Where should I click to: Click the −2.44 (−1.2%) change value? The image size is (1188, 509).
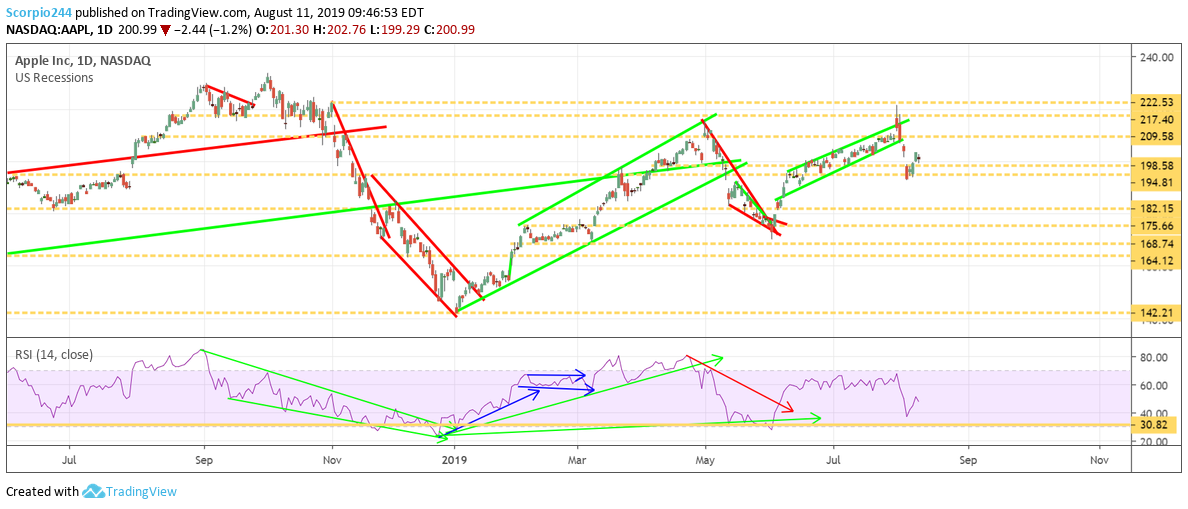(213, 30)
